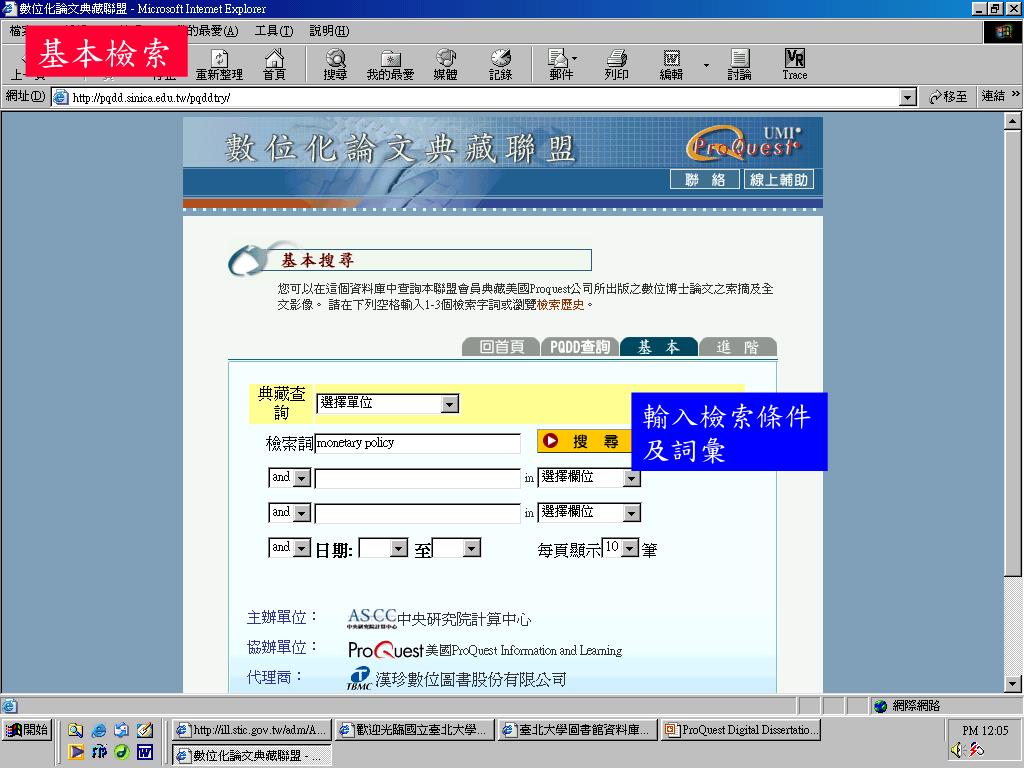Click the 聯絡 contact button in banner
1024x768 pixels.
tap(705, 180)
